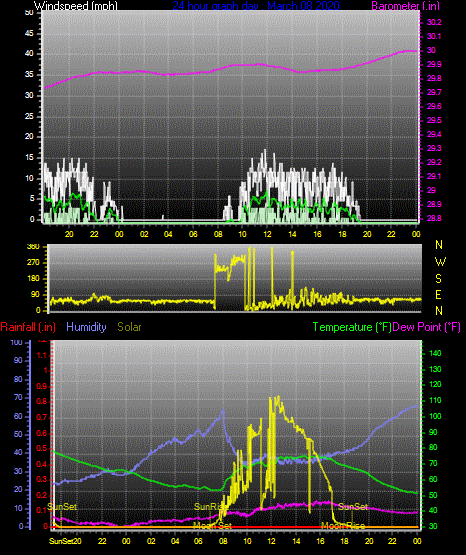Click the MoonRise marker label

(x=343, y=526)
